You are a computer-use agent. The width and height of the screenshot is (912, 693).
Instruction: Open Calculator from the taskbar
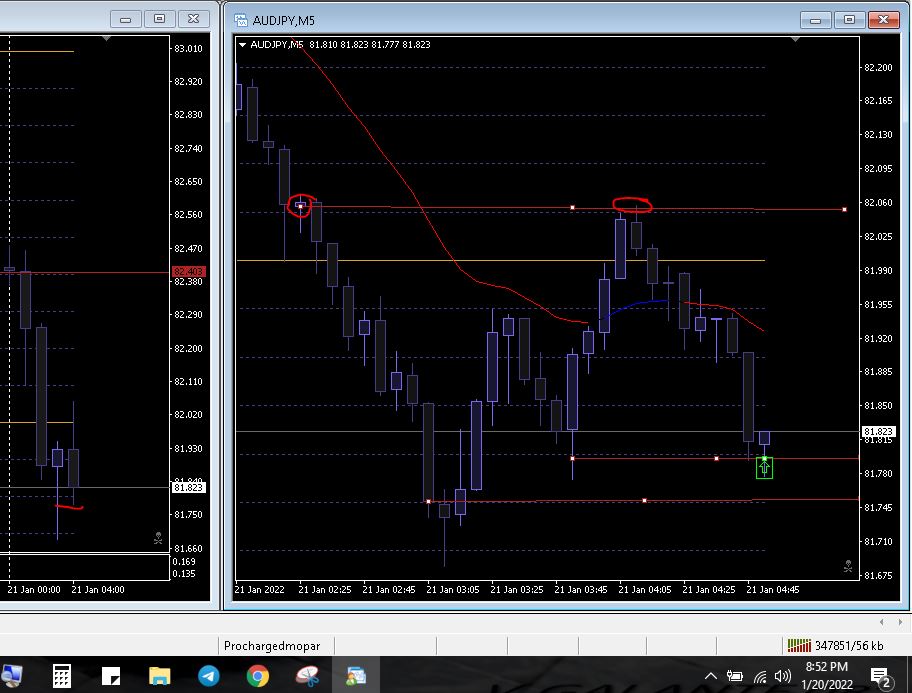click(x=61, y=676)
